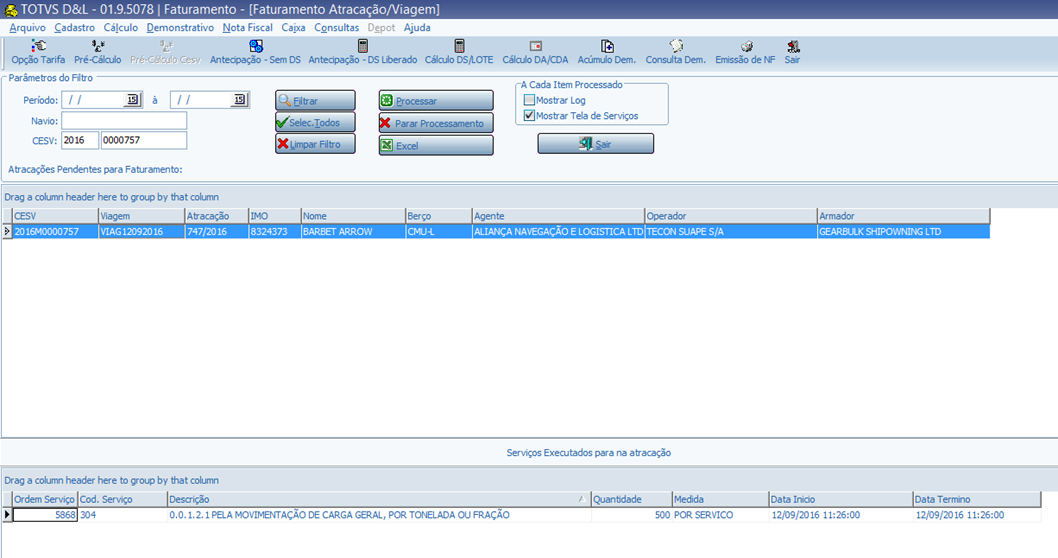Select Antecipação - DS Liberado toolbar icon
The height and width of the screenshot is (558, 1058).
click(362, 47)
